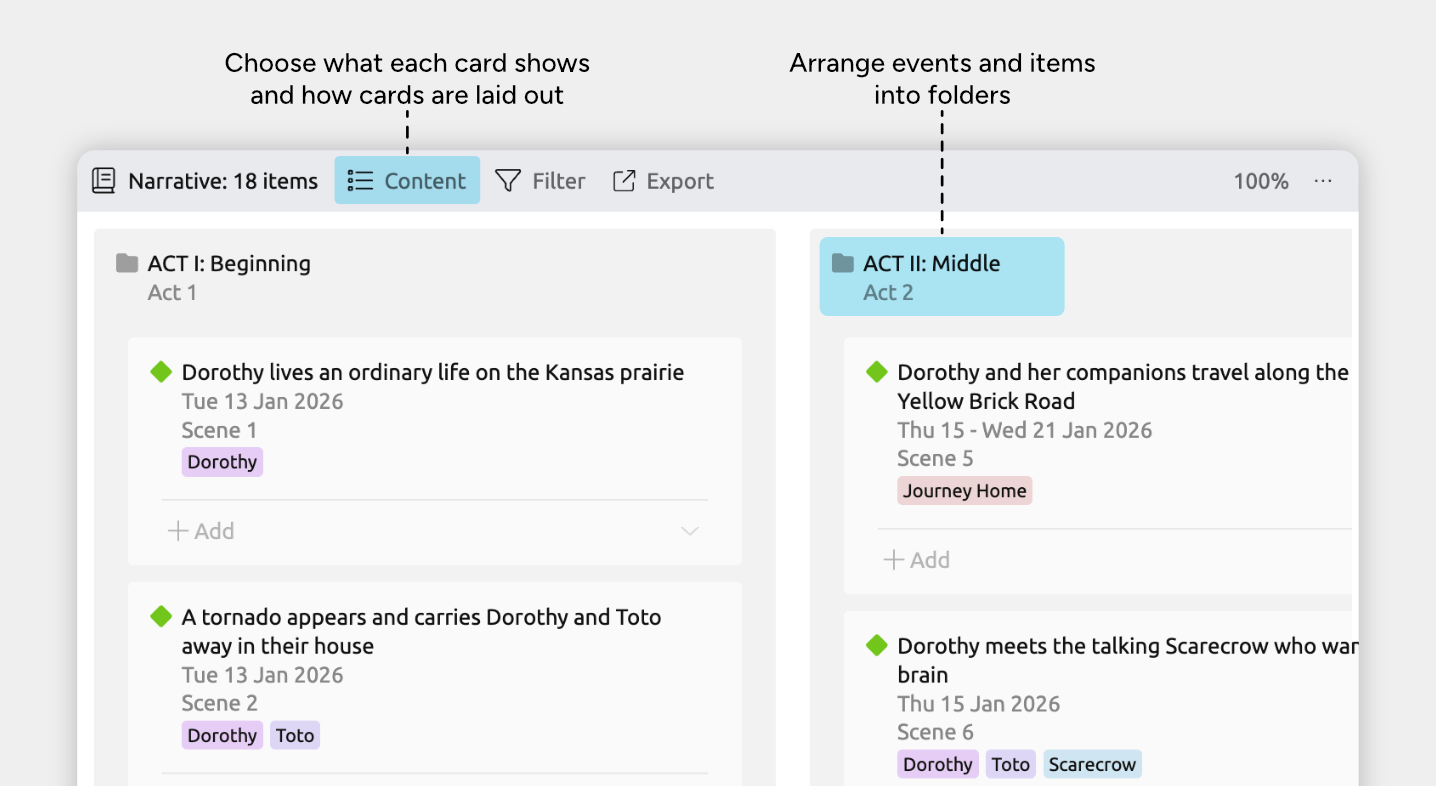
Task: Open the Filter menu
Action: pyautogui.click(x=540, y=181)
